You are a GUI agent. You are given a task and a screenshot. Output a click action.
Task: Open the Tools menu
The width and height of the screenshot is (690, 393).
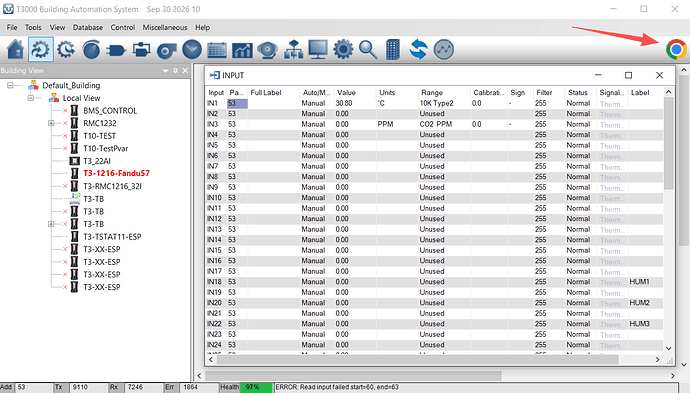click(33, 27)
